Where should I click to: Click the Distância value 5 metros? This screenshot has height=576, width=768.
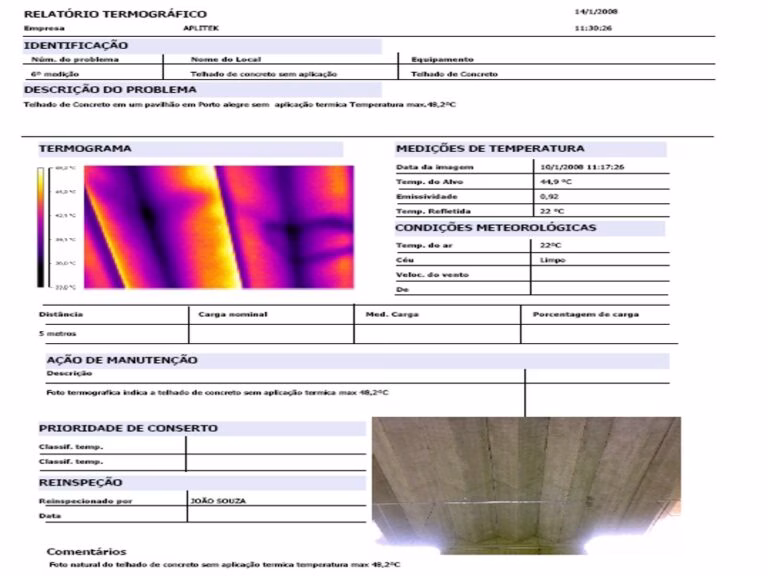pyautogui.click(x=57, y=333)
